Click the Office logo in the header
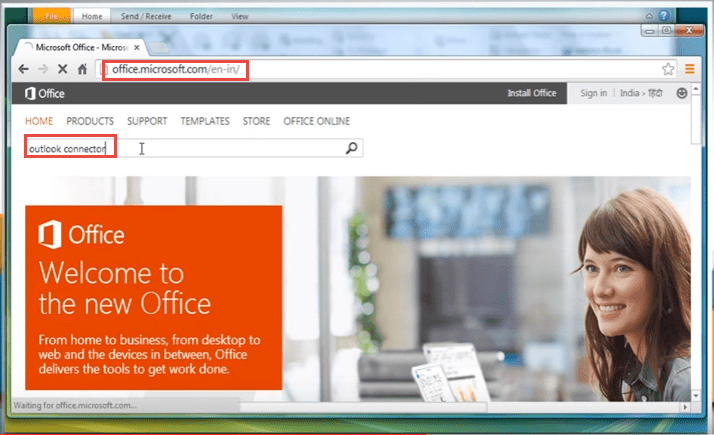714x435 pixels. pos(45,93)
